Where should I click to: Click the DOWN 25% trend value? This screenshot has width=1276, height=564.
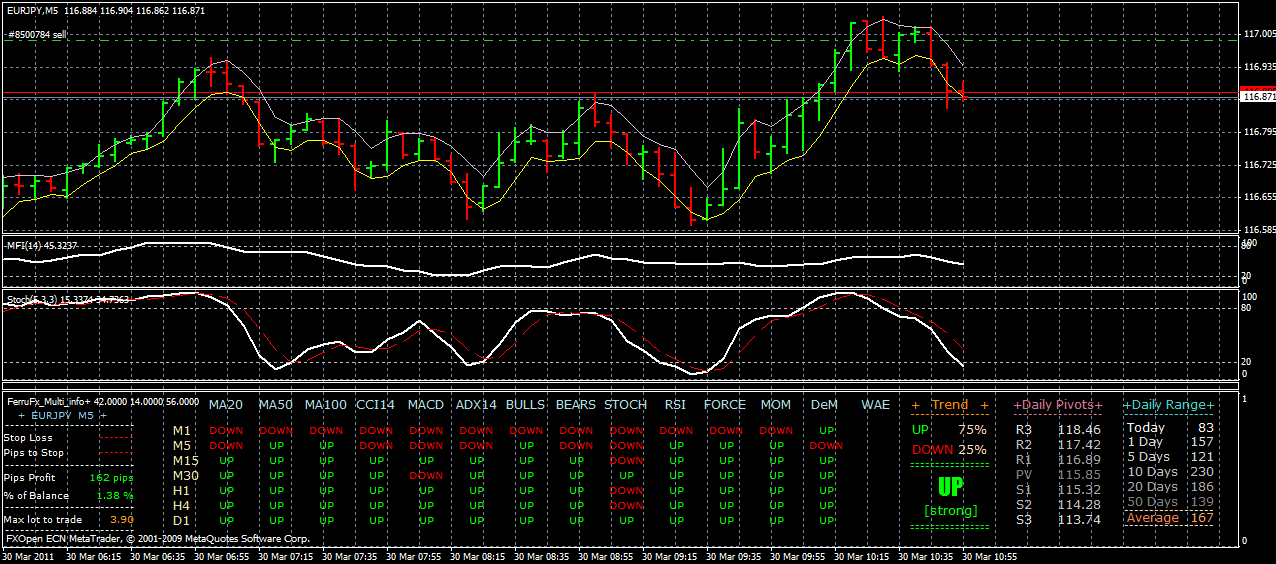pos(949,450)
